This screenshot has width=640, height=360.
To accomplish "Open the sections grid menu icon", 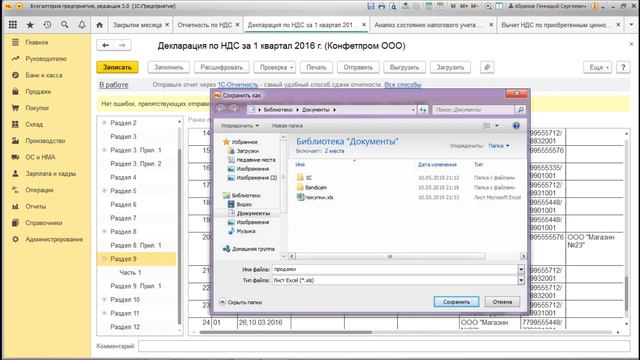I will (x=13, y=25).
